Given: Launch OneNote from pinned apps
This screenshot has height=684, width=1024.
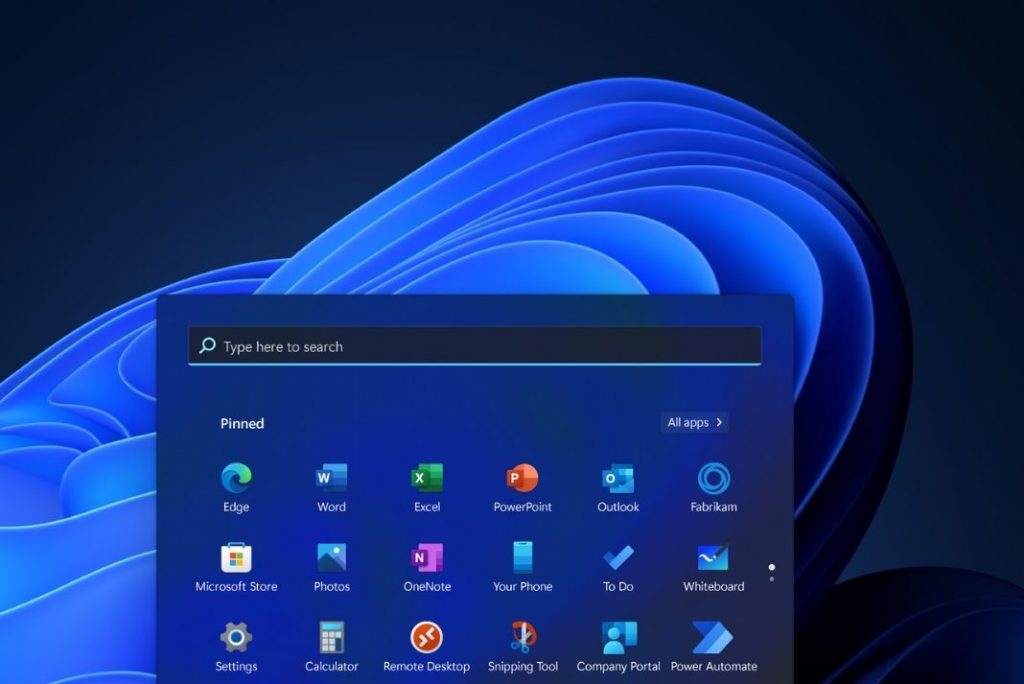Looking at the screenshot, I should click(427, 558).
